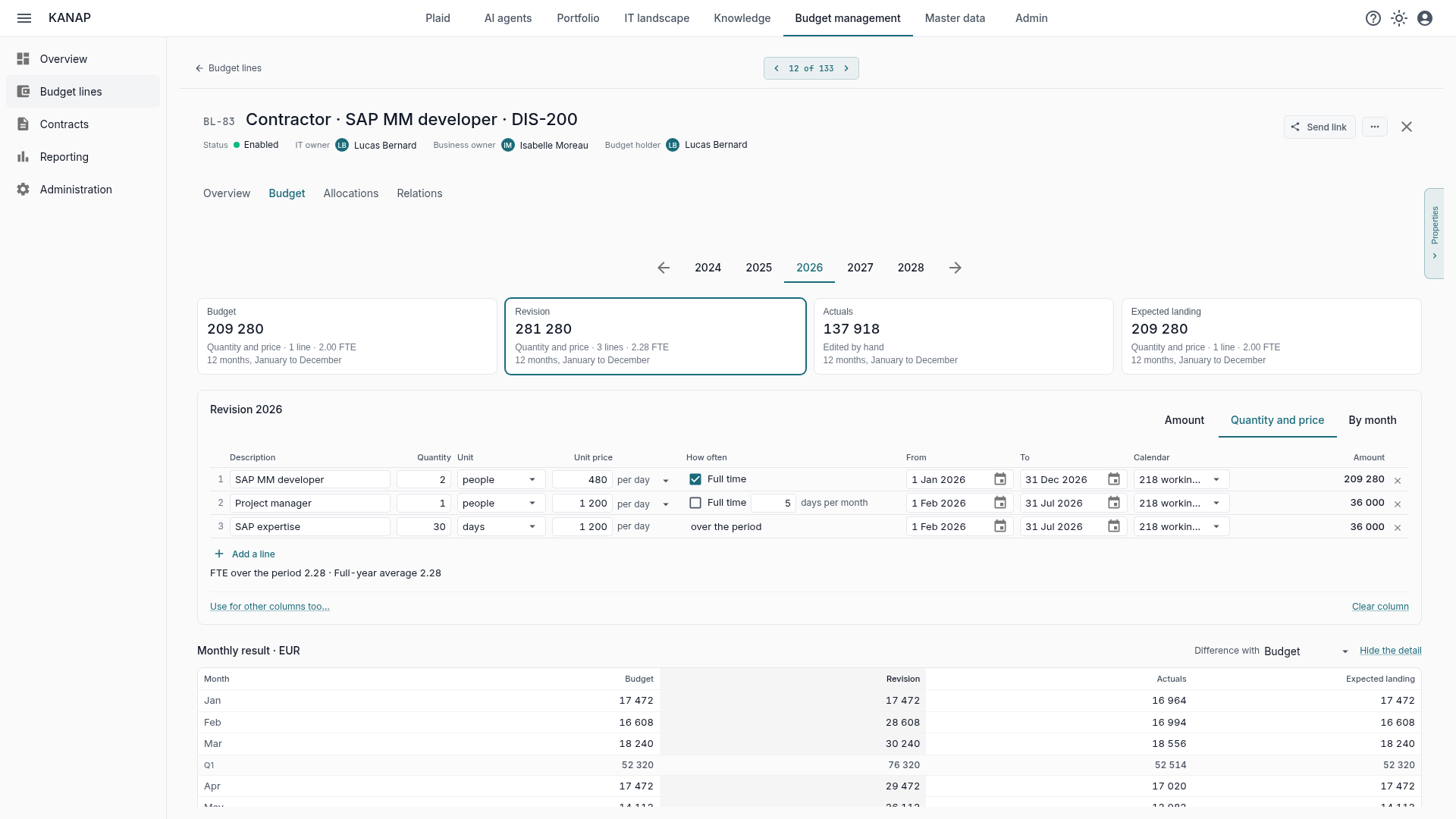
Task: Edit unit price 480 field
Action: click(x=582, y=479)
